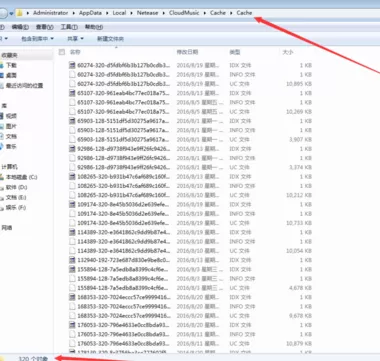Select the 155894-128 UC file sized 4,678 KB
380x361 pixels.
coord(190,288)
